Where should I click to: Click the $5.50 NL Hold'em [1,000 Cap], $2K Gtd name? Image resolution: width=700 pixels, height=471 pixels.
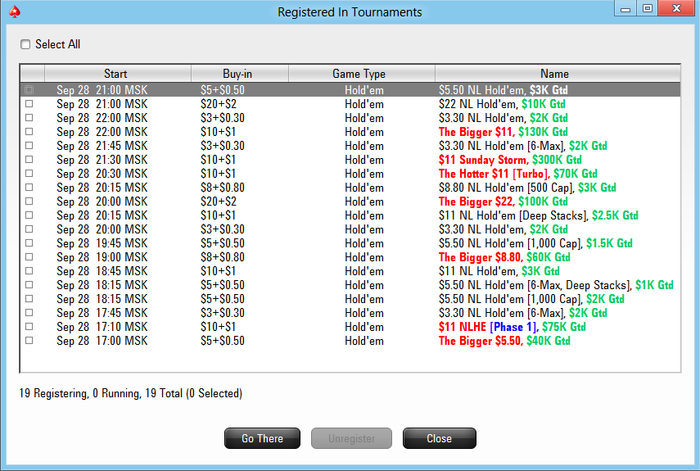point(531,299)
